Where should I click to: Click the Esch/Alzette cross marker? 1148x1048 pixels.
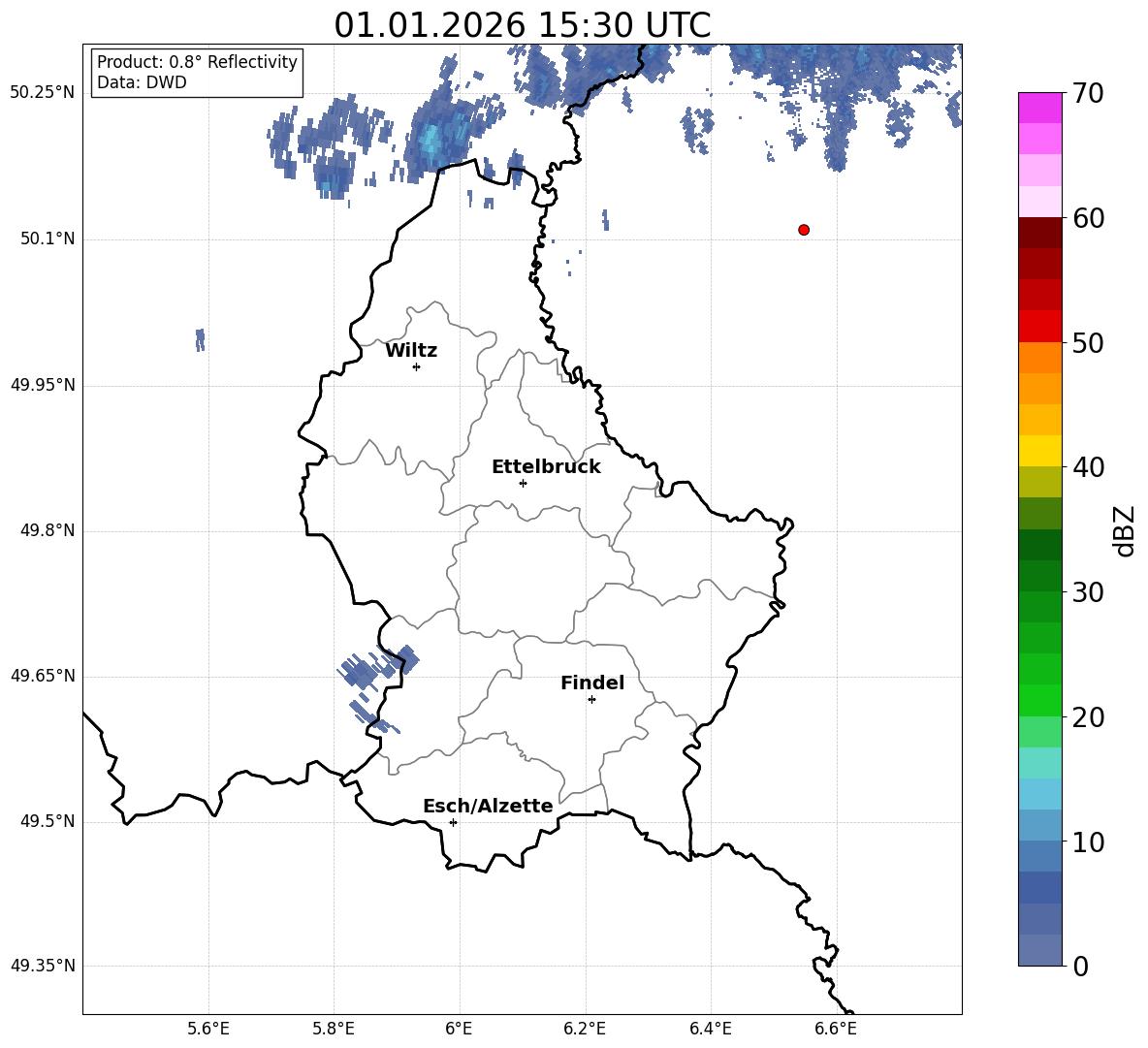click(x=453, y=822)
